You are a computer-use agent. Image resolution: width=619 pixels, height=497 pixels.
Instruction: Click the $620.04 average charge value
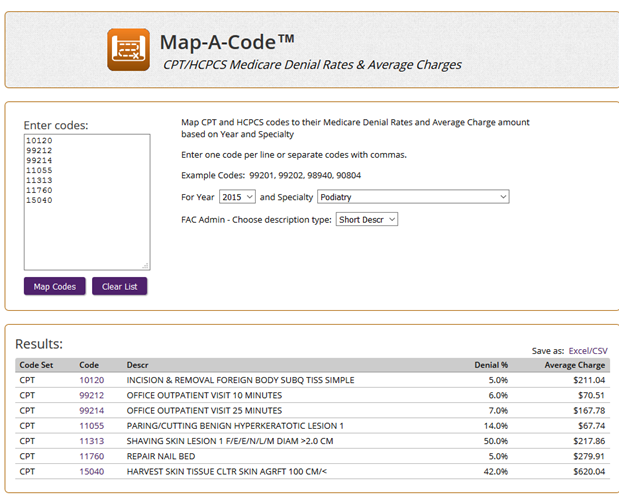click(x=589, y=471)
